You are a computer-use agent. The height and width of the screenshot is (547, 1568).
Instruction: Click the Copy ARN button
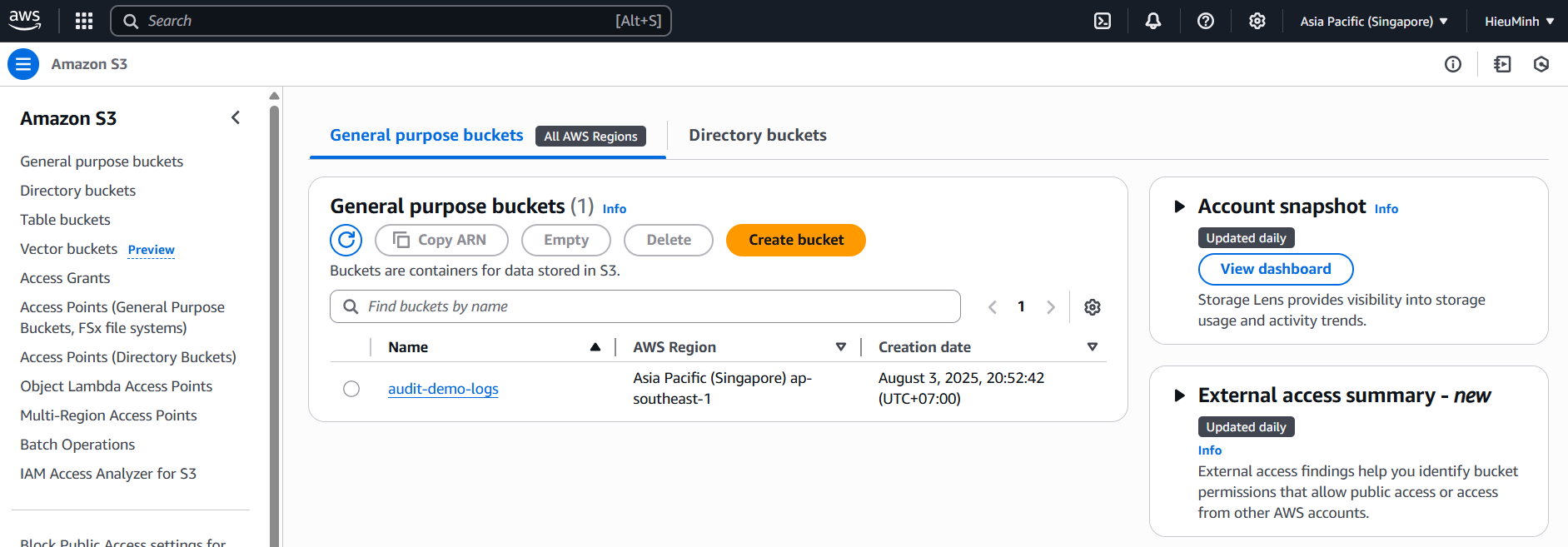pos(441,240)
